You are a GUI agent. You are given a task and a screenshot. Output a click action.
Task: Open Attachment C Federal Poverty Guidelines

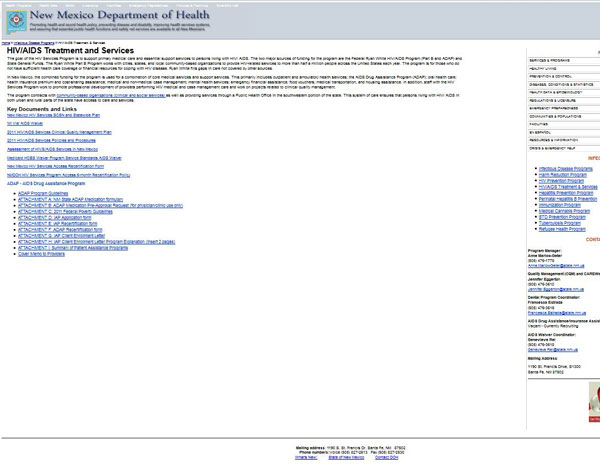(x=65, y=212)
